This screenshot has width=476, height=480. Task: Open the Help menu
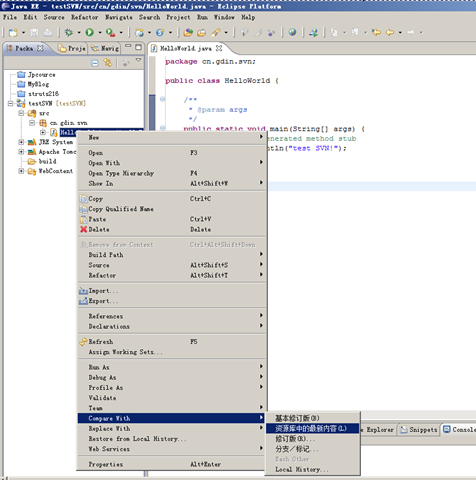click(248, 17)
